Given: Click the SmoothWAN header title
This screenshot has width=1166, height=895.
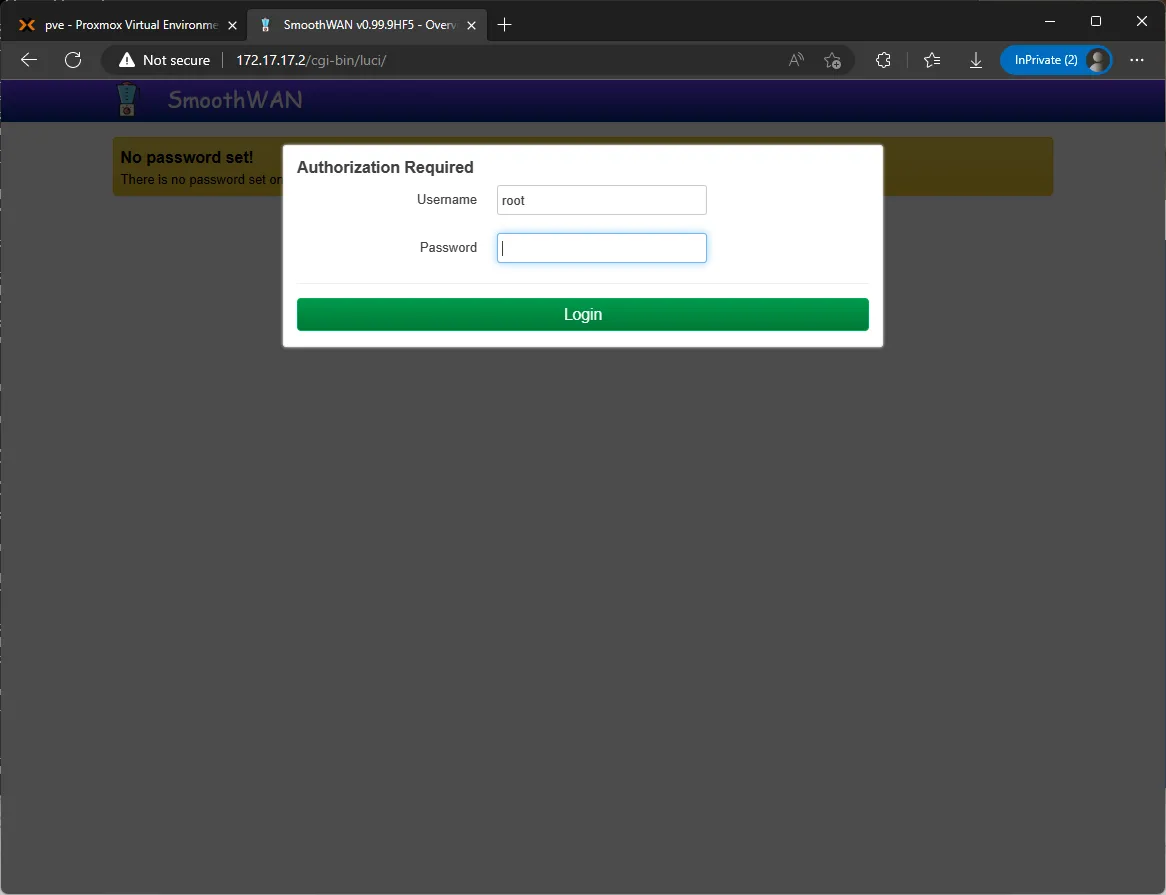Looking at the screenshot, I should pos(235,100).
